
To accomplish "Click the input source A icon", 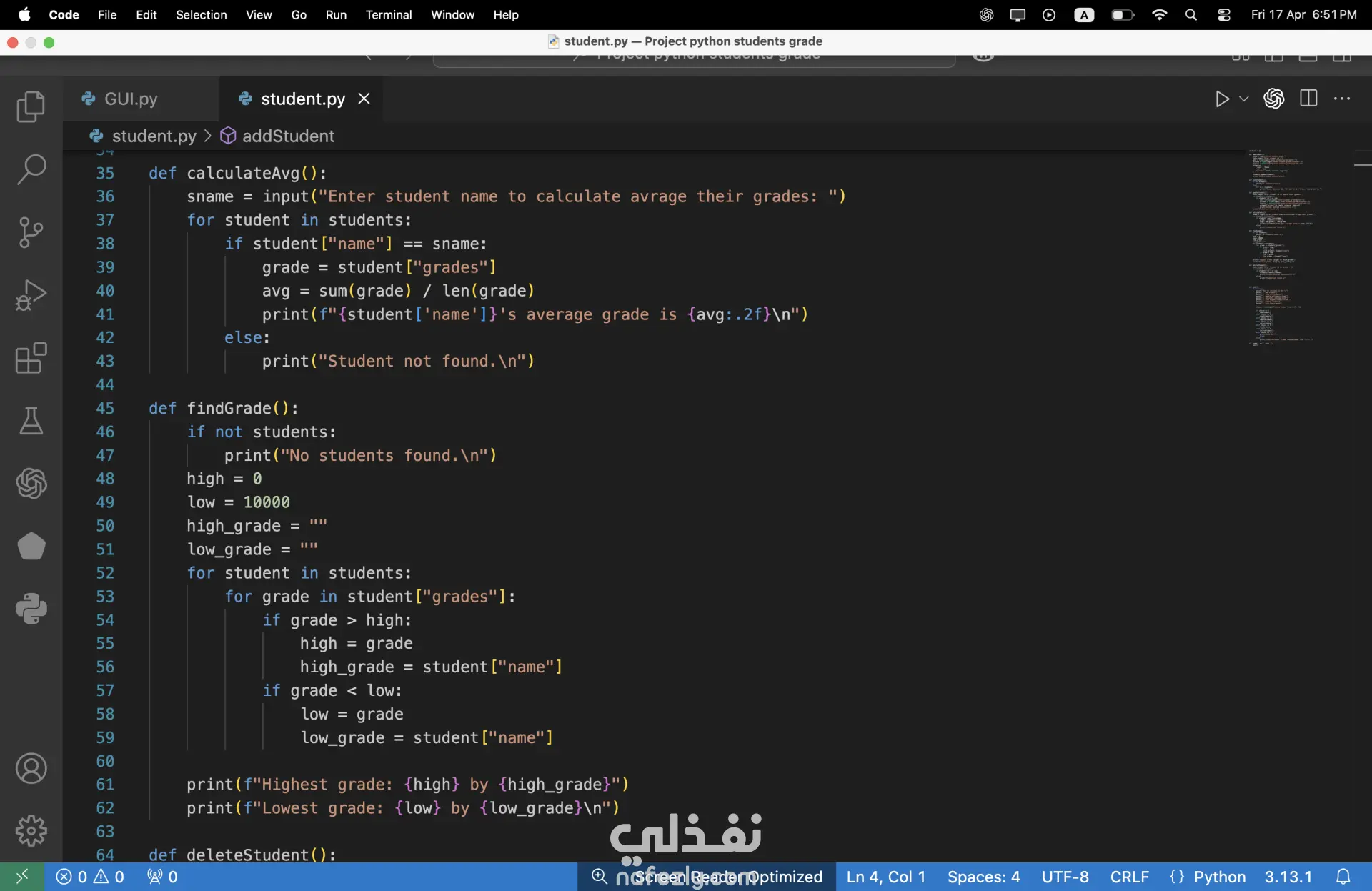I will point(1084,14).
